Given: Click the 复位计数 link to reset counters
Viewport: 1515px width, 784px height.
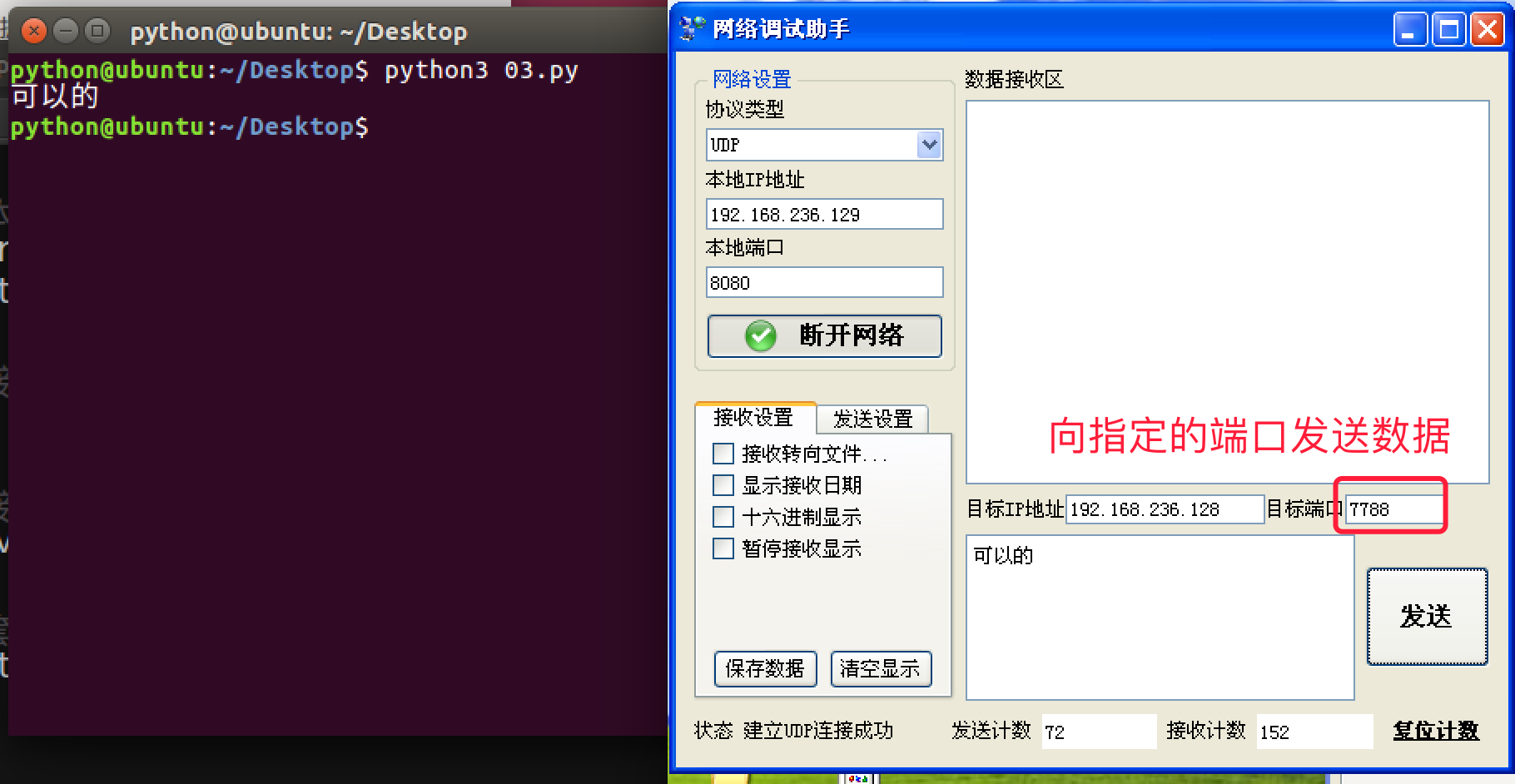Looking at the screenshot, I should tap(1435, 731).
